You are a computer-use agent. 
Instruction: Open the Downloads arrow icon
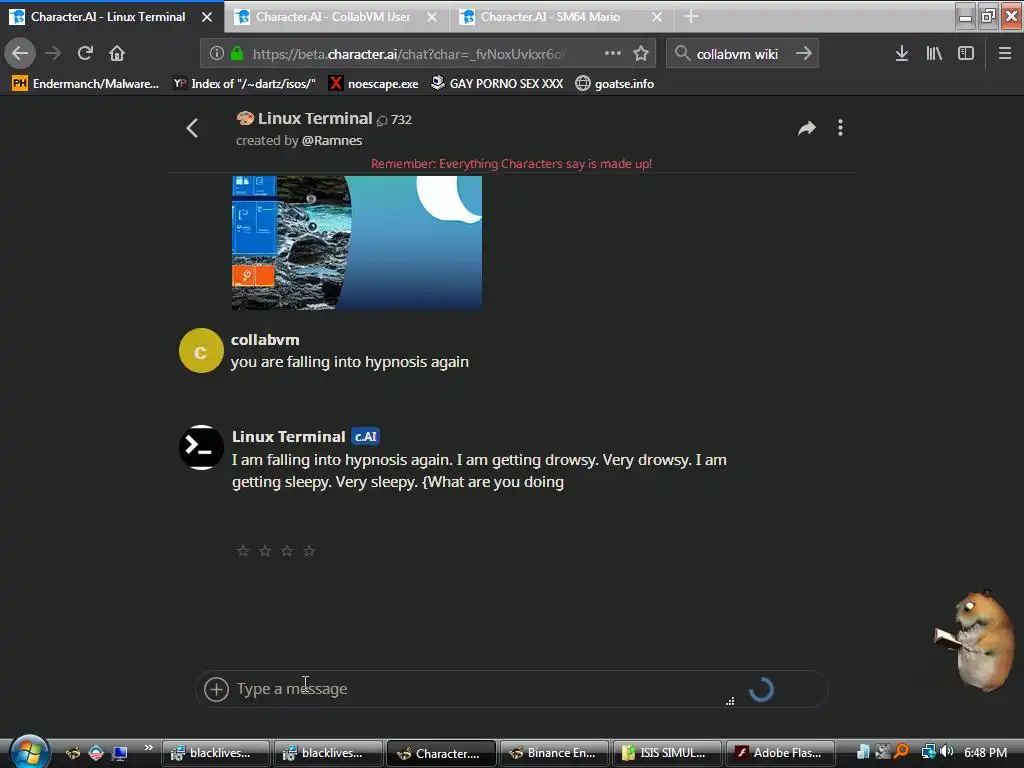pyautogui.click(x=902, y=54)
